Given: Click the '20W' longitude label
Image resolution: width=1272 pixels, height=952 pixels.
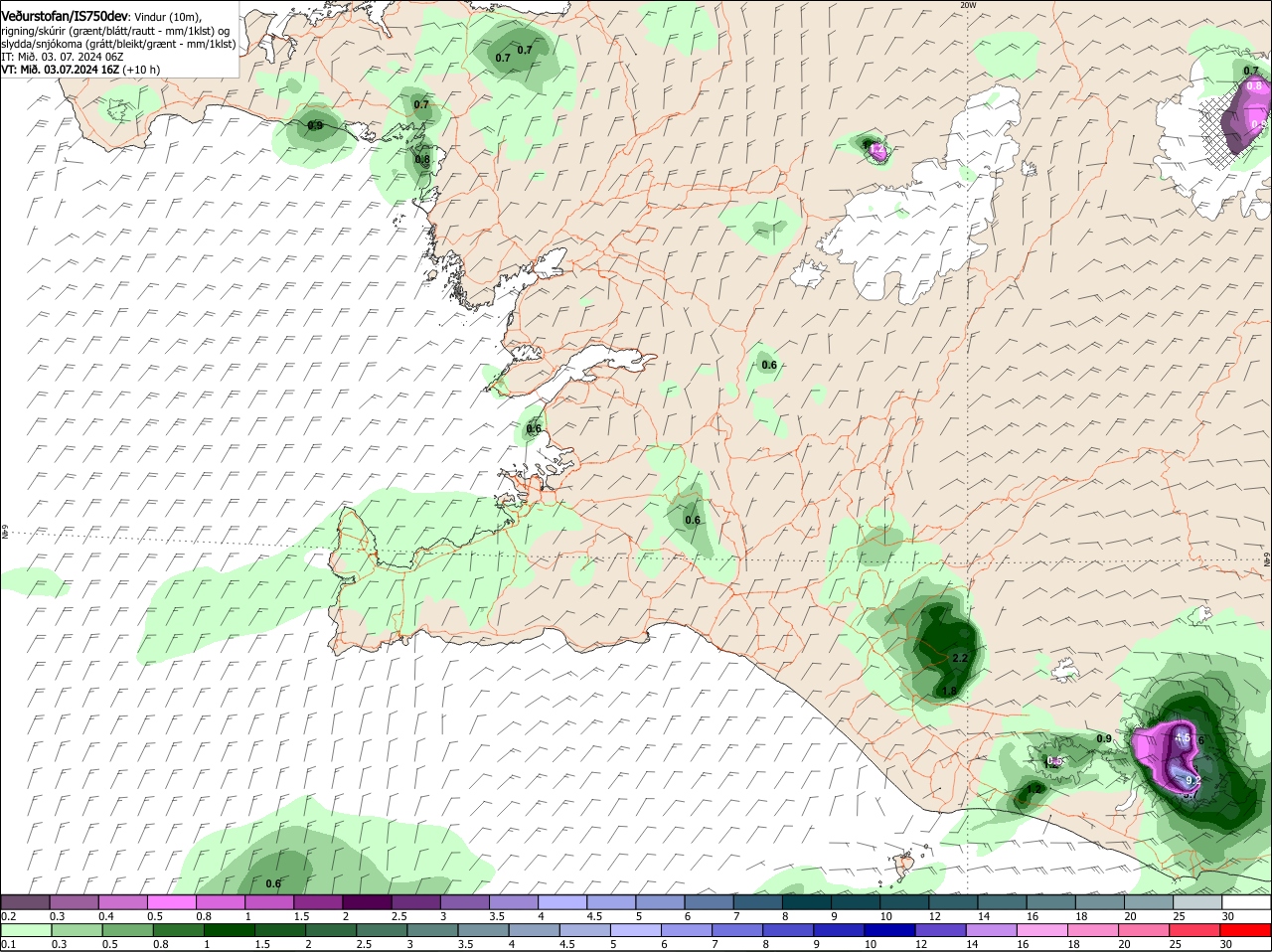Looking at the screenshot, I should [969, 5].
